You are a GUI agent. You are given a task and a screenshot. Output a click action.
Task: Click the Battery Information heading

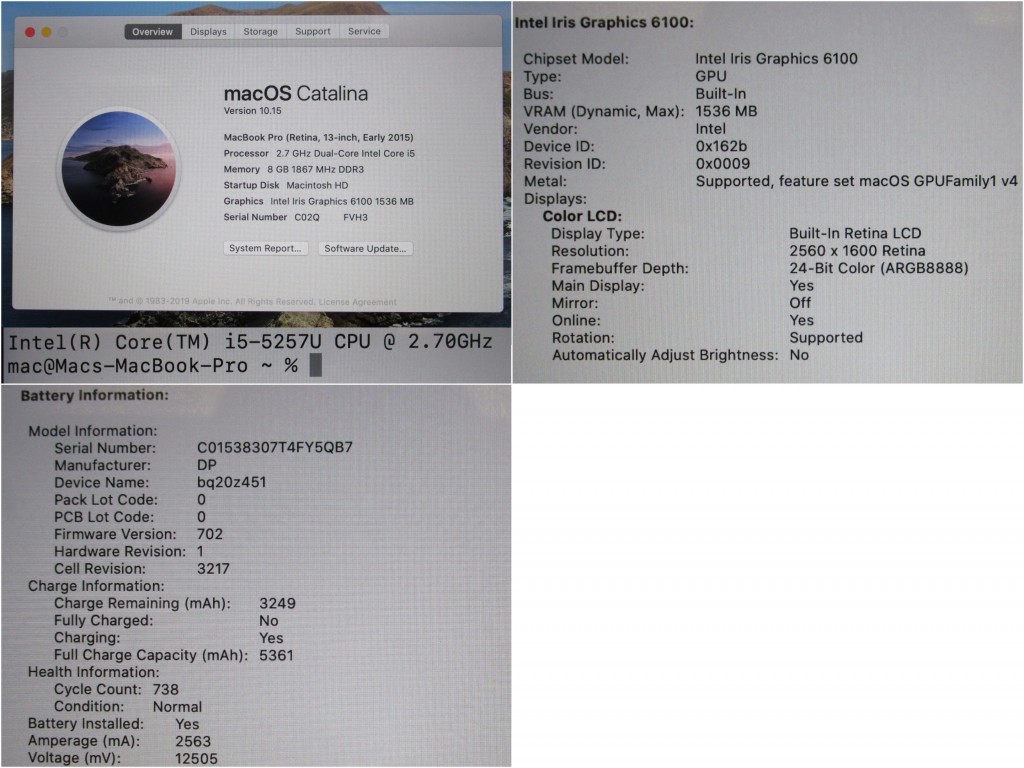(95, 395)
